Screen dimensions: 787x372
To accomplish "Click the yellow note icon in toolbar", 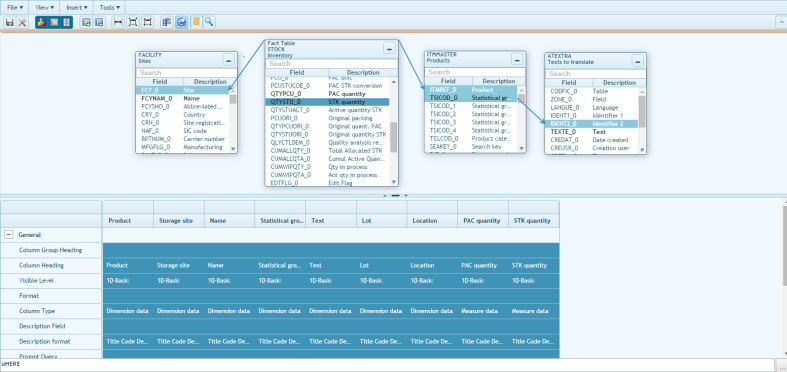I will tap(196, 22).
